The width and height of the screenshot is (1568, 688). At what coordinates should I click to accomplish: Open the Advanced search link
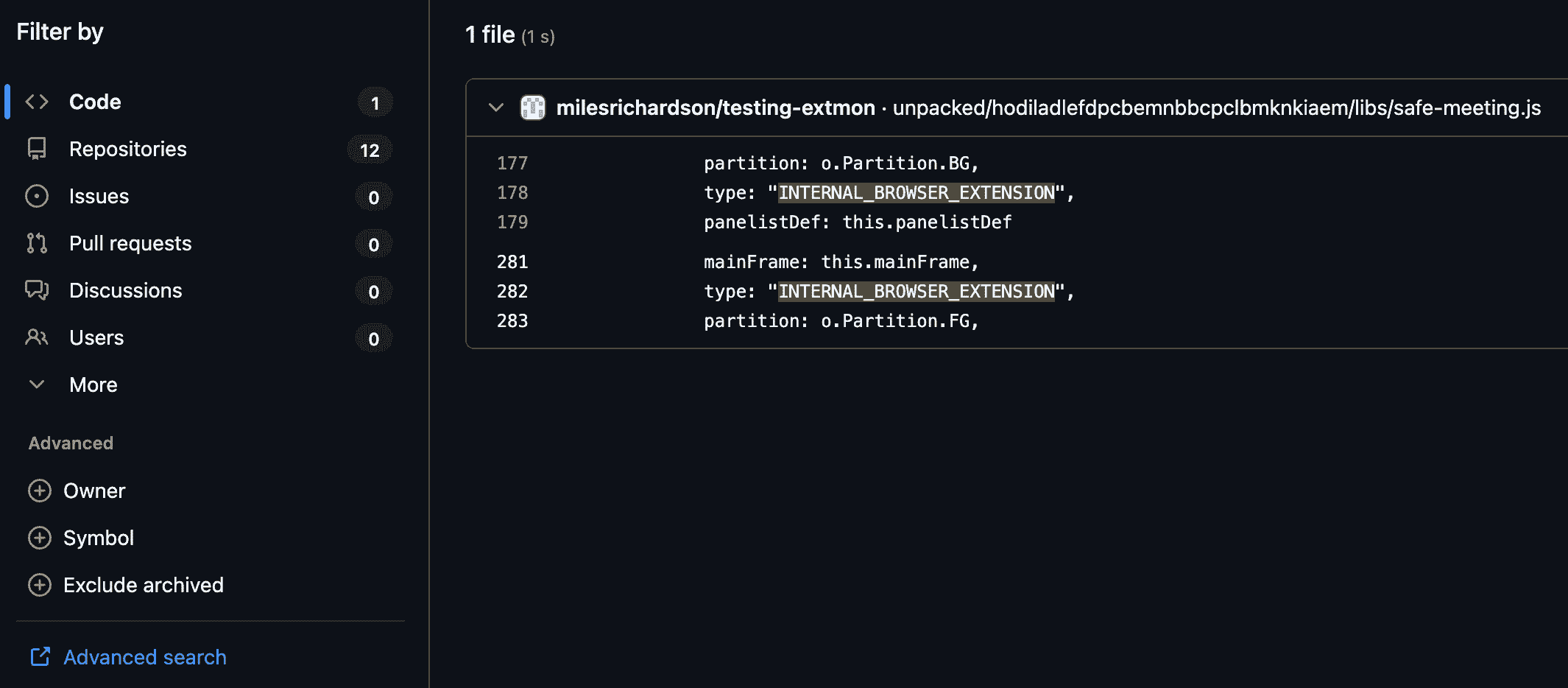click(x=144, y=657)
